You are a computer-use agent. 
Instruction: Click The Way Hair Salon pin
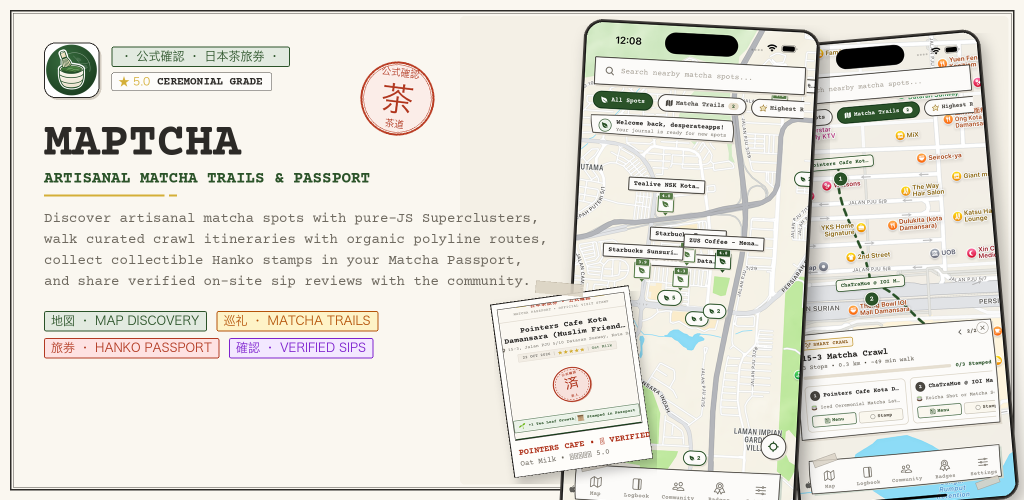click(906, 191)
